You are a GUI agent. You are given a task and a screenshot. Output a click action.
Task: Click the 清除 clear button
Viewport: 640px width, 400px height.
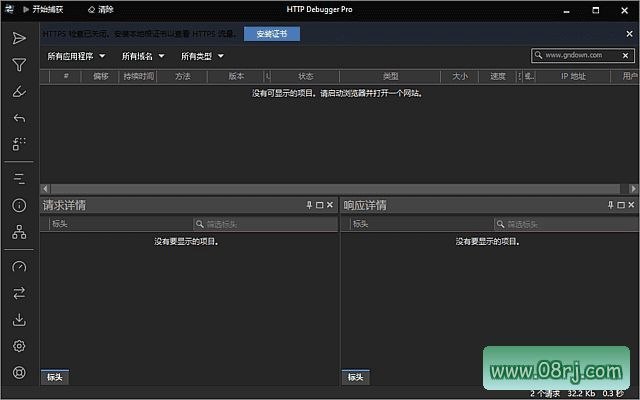coord(101,9)
